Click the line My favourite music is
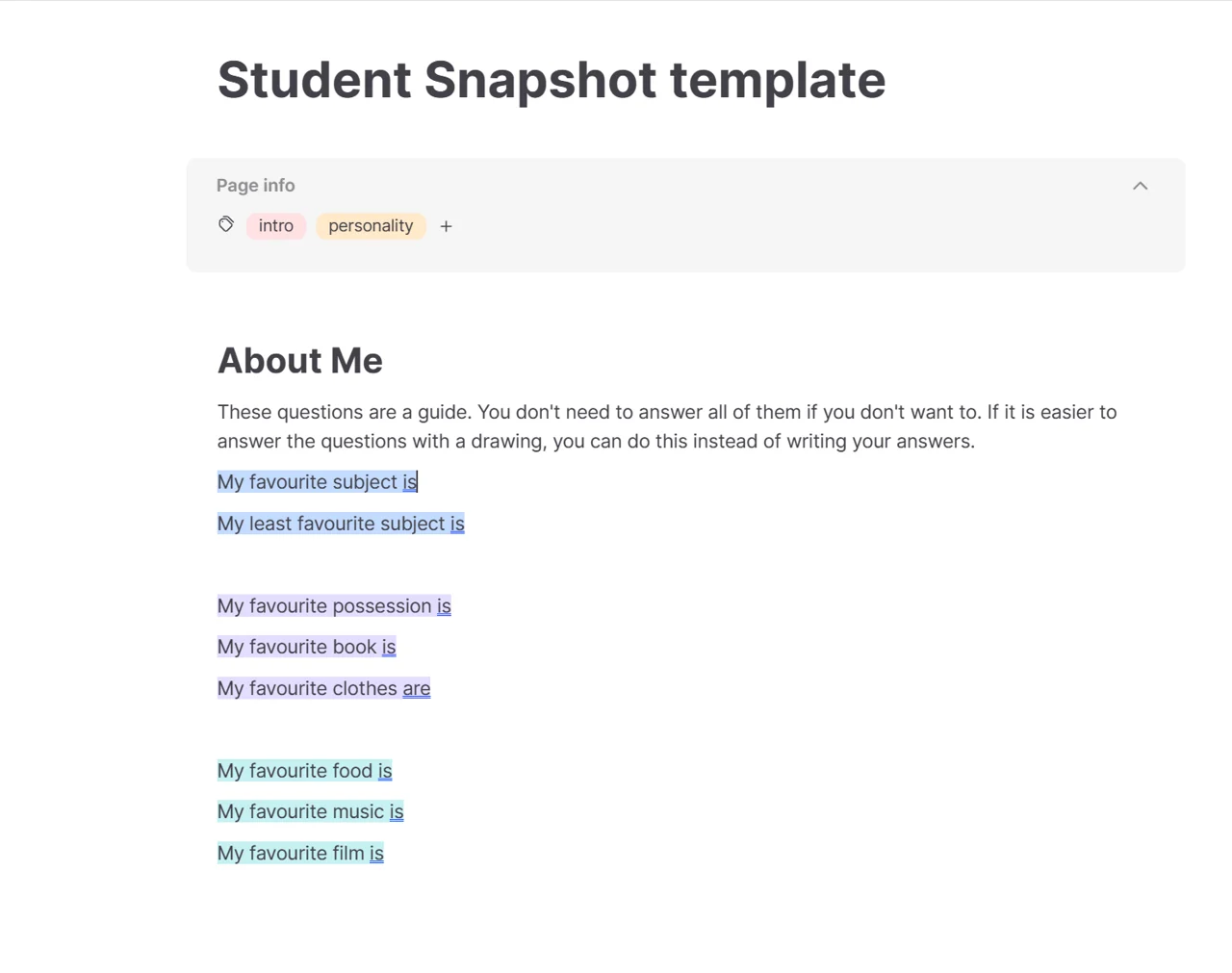This screenshot has height=973, width=1232. 311,811
